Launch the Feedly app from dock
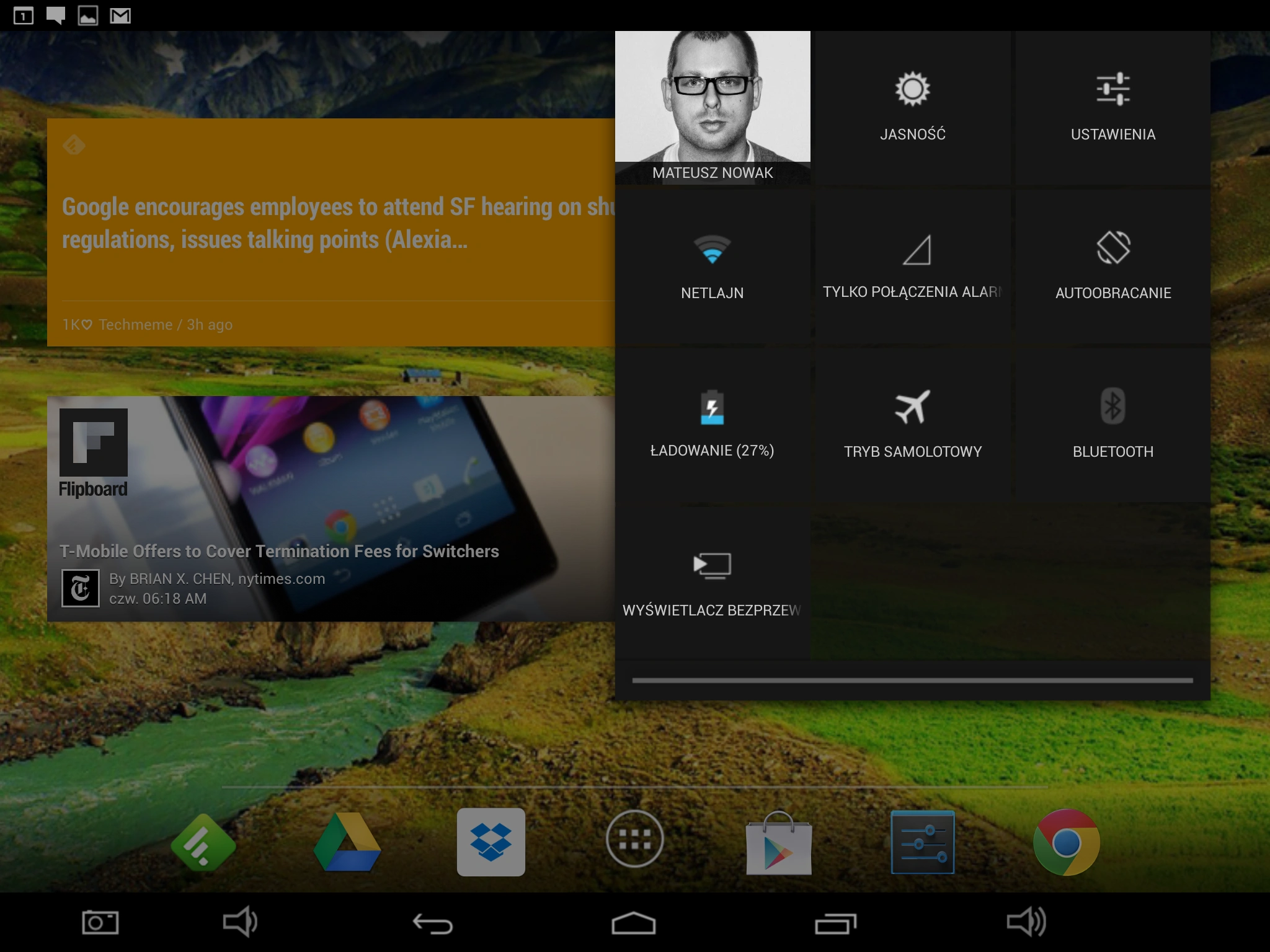1270x952 pixels. [x=203, y=842]
